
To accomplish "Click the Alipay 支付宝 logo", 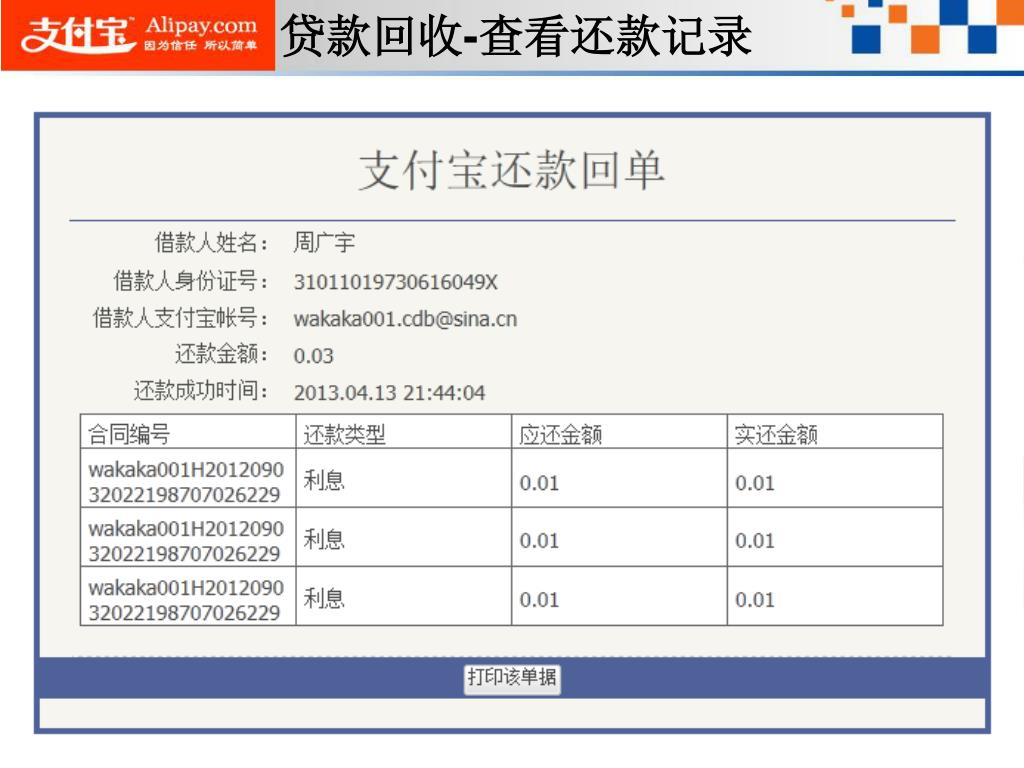I will point(138,35).
